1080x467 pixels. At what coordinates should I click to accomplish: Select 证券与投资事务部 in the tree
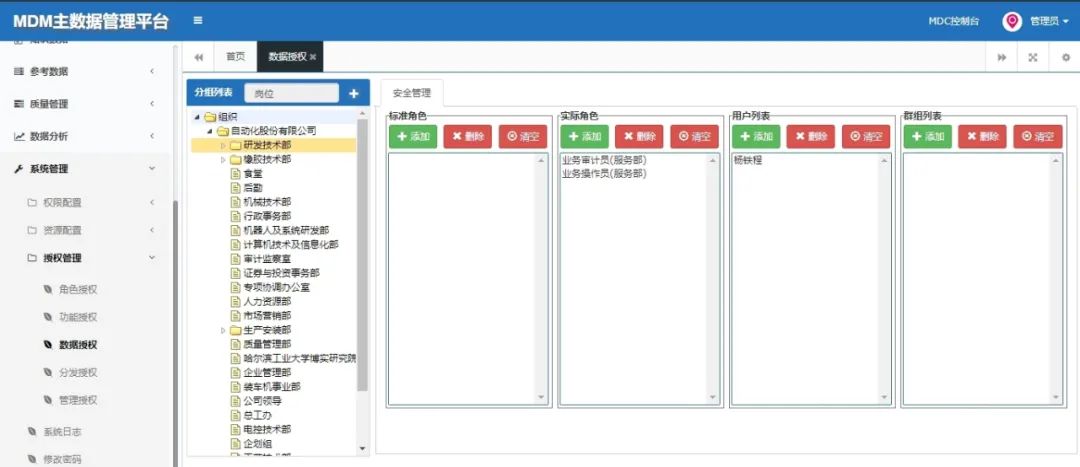coord(281,273)
